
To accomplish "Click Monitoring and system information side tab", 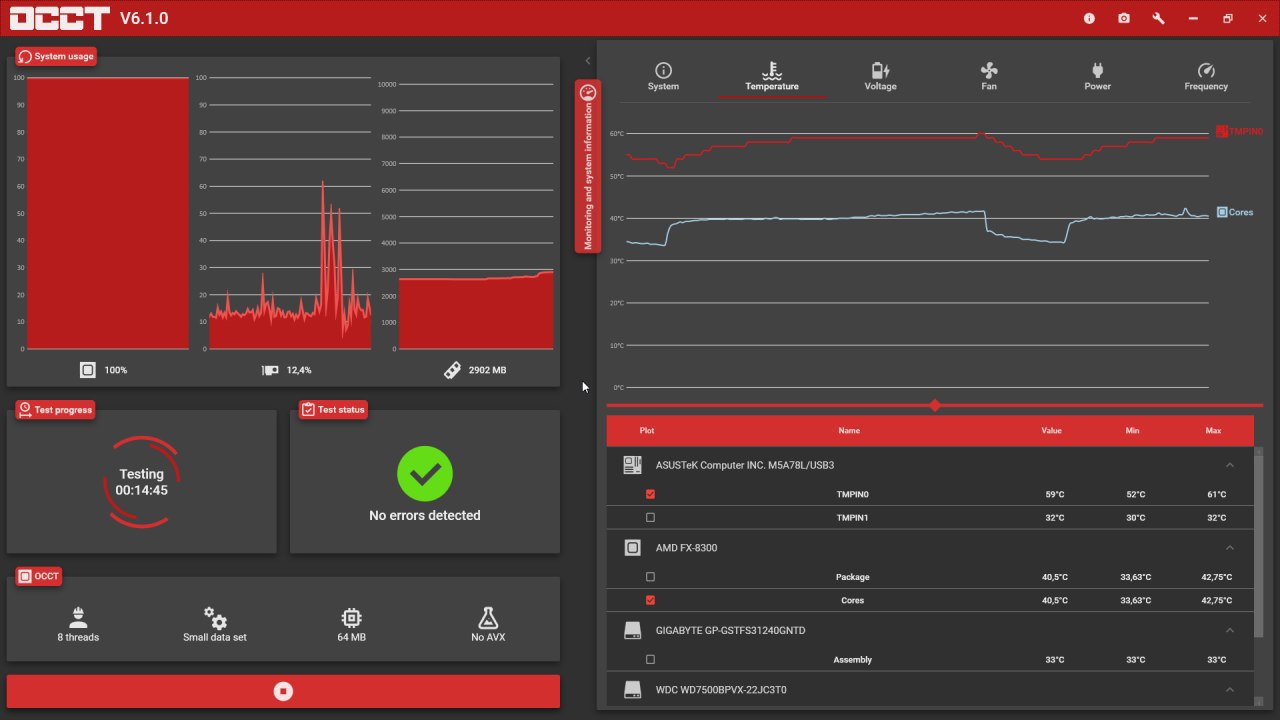I will [588, 166].
